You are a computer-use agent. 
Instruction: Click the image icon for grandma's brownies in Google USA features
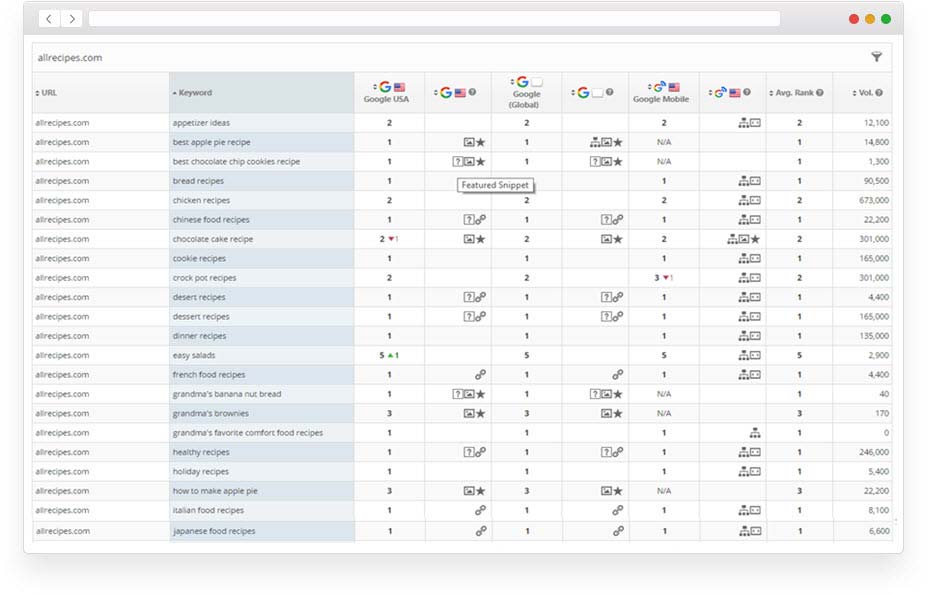click(468, 413)
